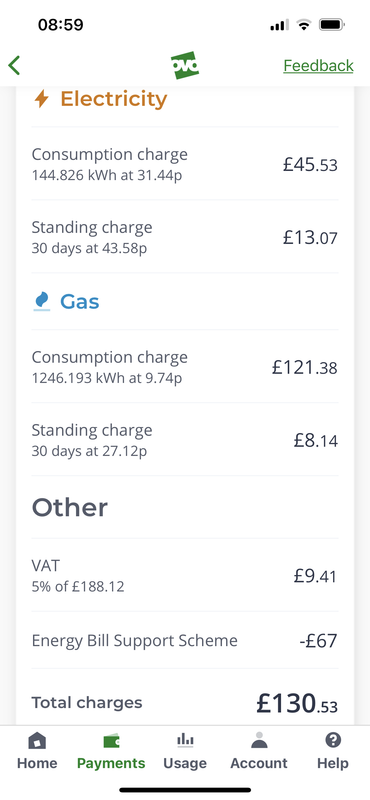Open the Feedback link

318,66
